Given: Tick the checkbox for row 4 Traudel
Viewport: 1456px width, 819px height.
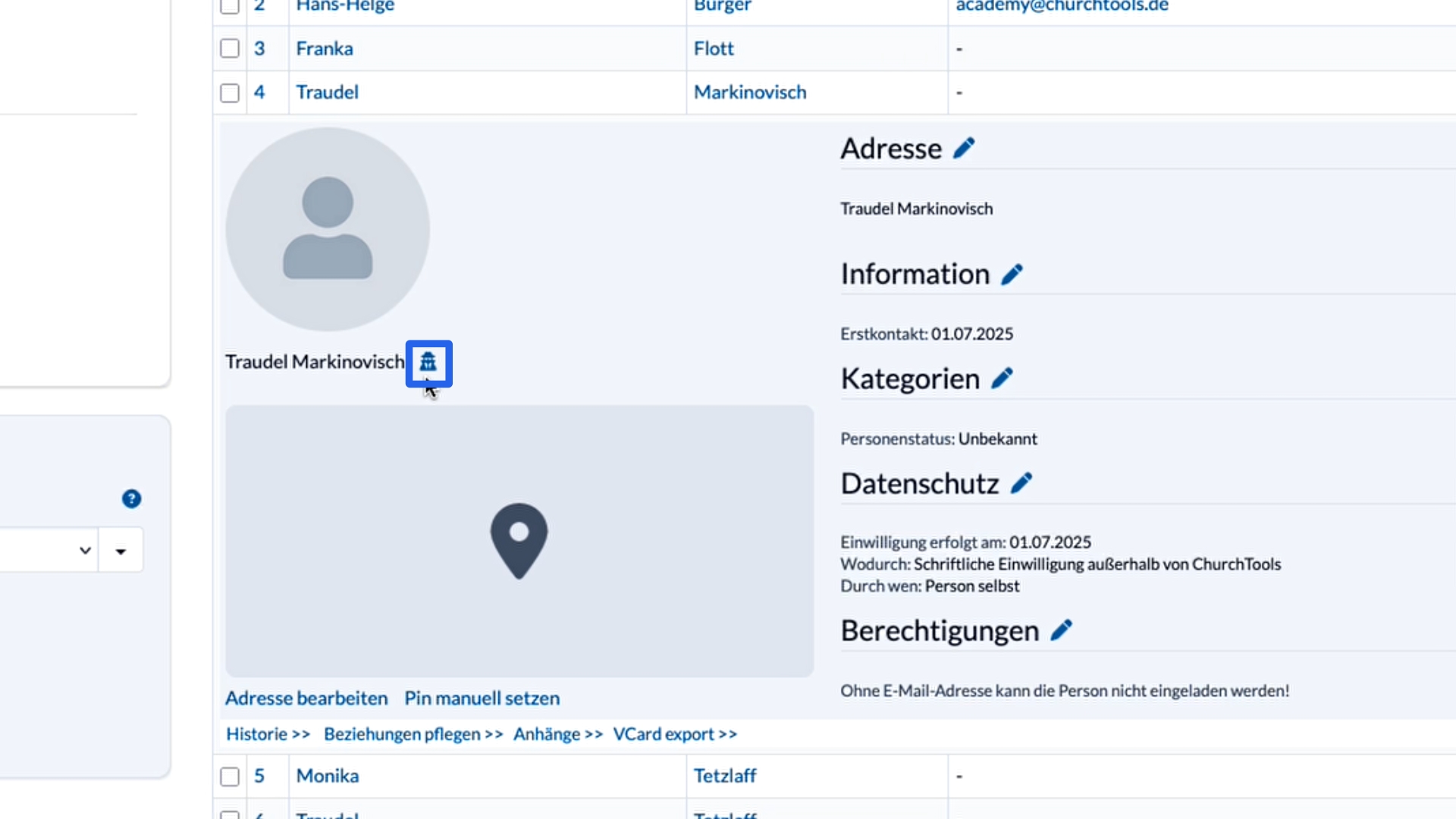Looking at the screenshot, I should [230, 93].
